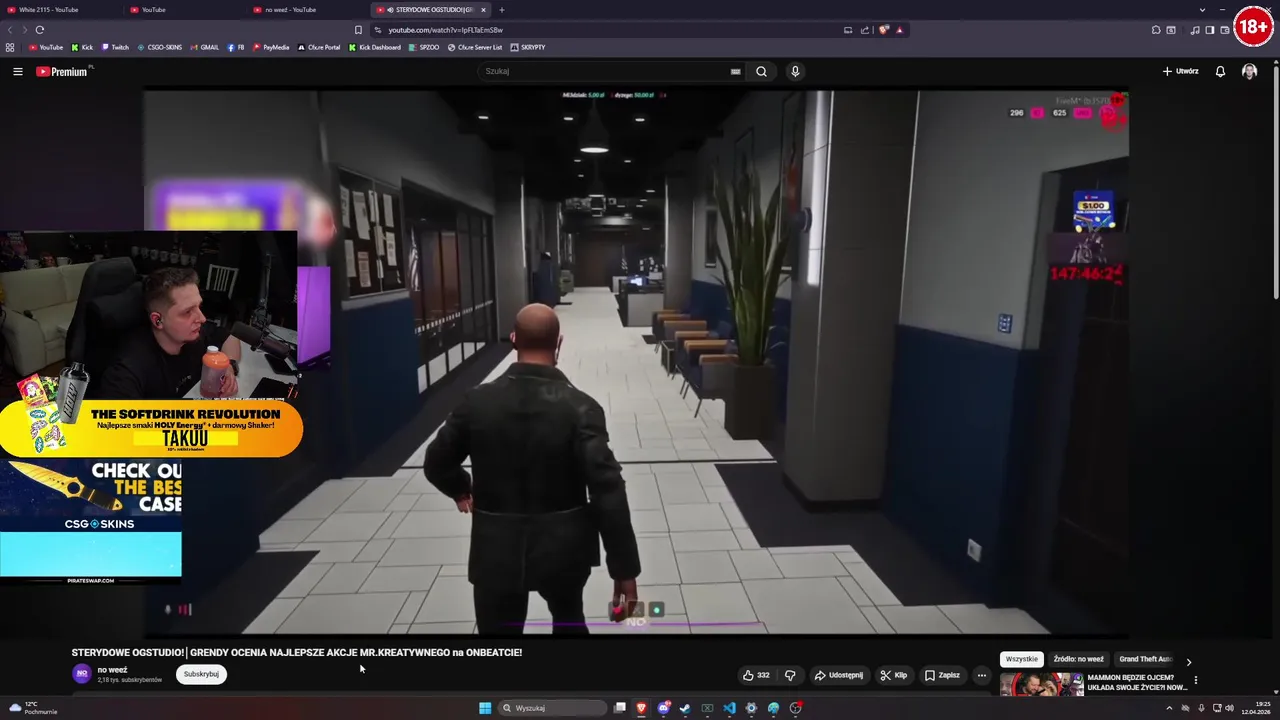
Task: Open Brave Rewards triangle icon
Action: pyautogui.click(x=899, y=30)
